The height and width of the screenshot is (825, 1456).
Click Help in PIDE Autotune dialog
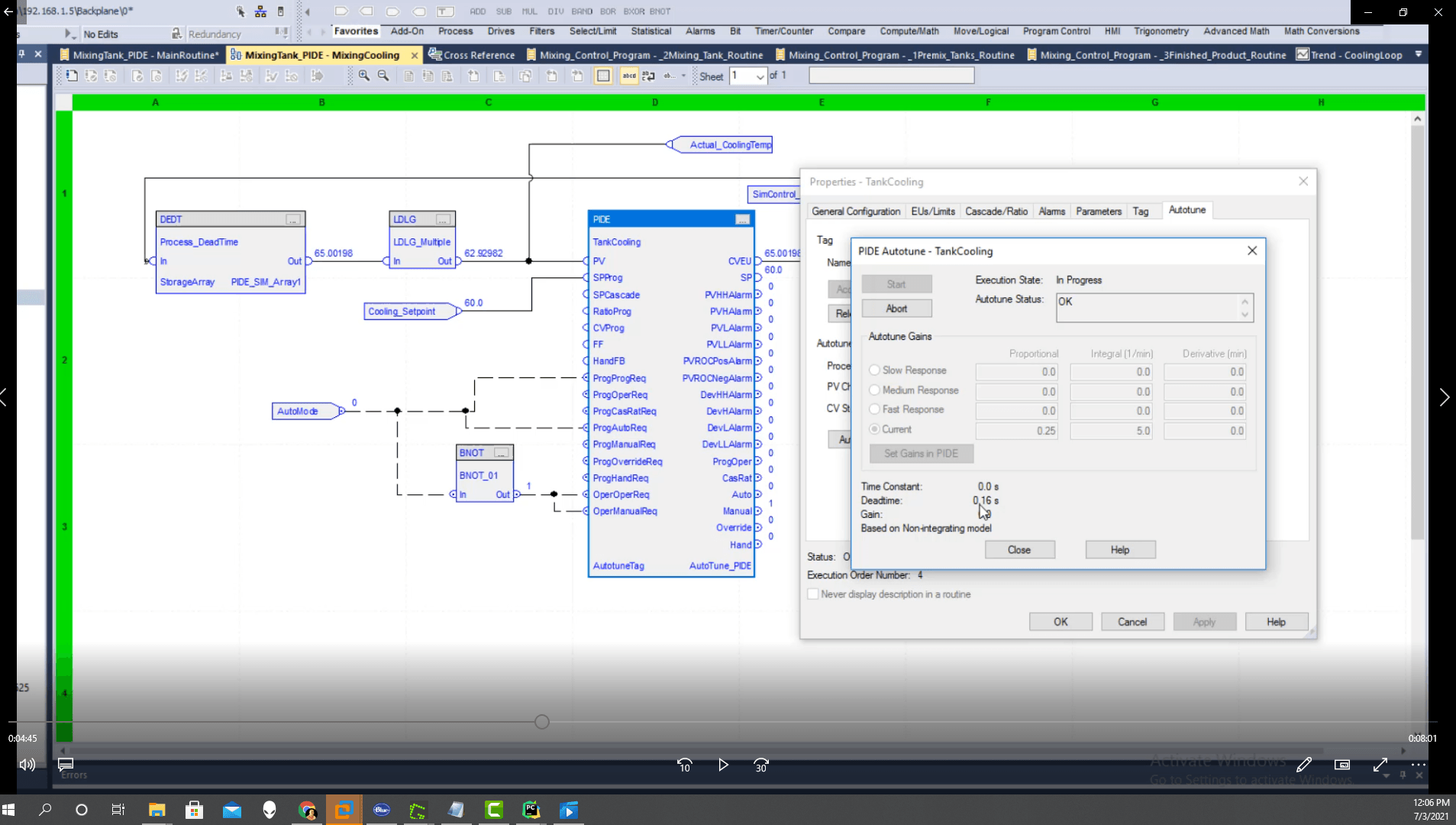click(x=1120, y=550)
